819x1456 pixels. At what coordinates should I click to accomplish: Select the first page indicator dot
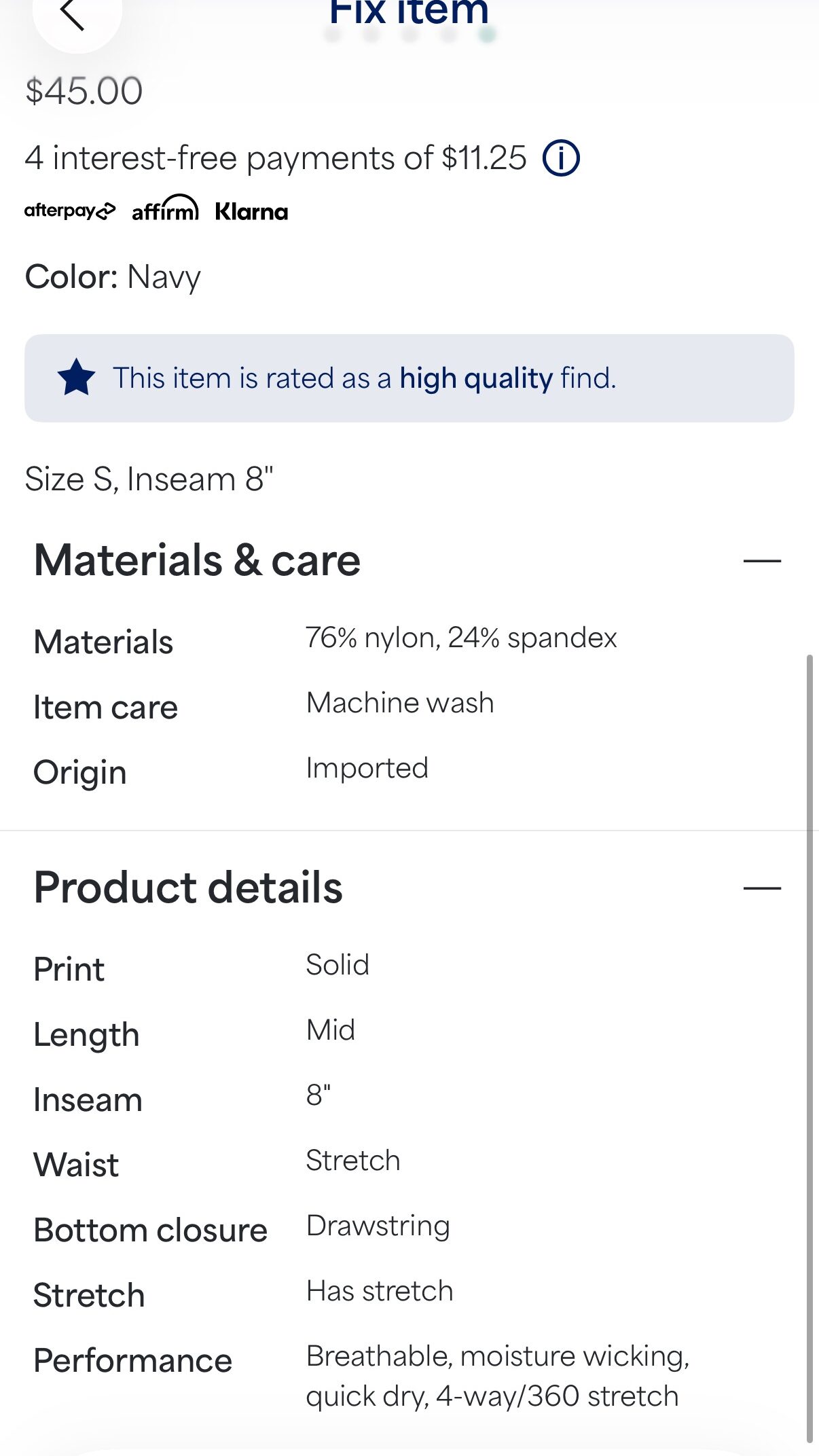[332, 34]
